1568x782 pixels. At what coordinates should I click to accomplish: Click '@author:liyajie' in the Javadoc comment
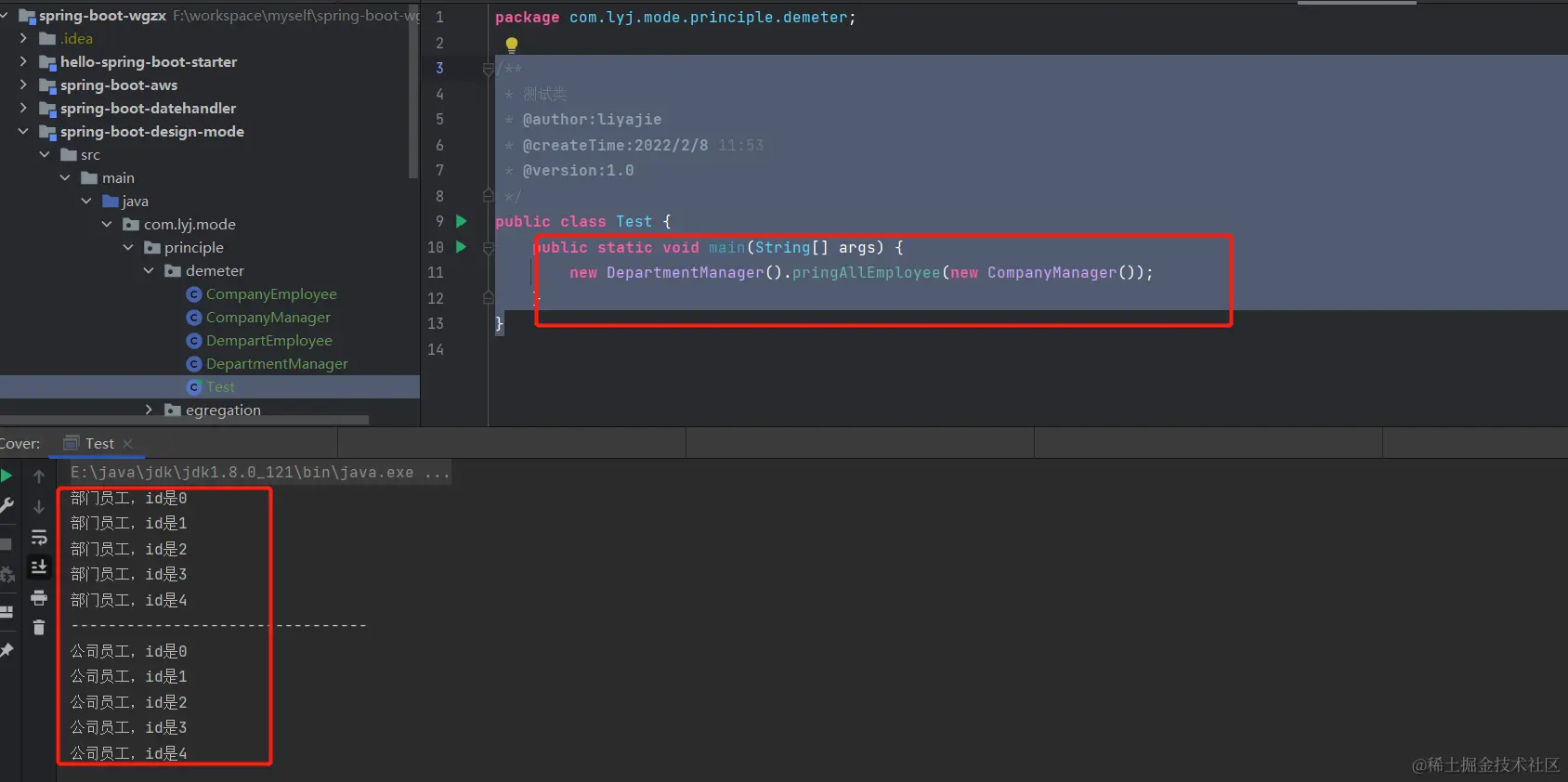(x=592, y=120)
